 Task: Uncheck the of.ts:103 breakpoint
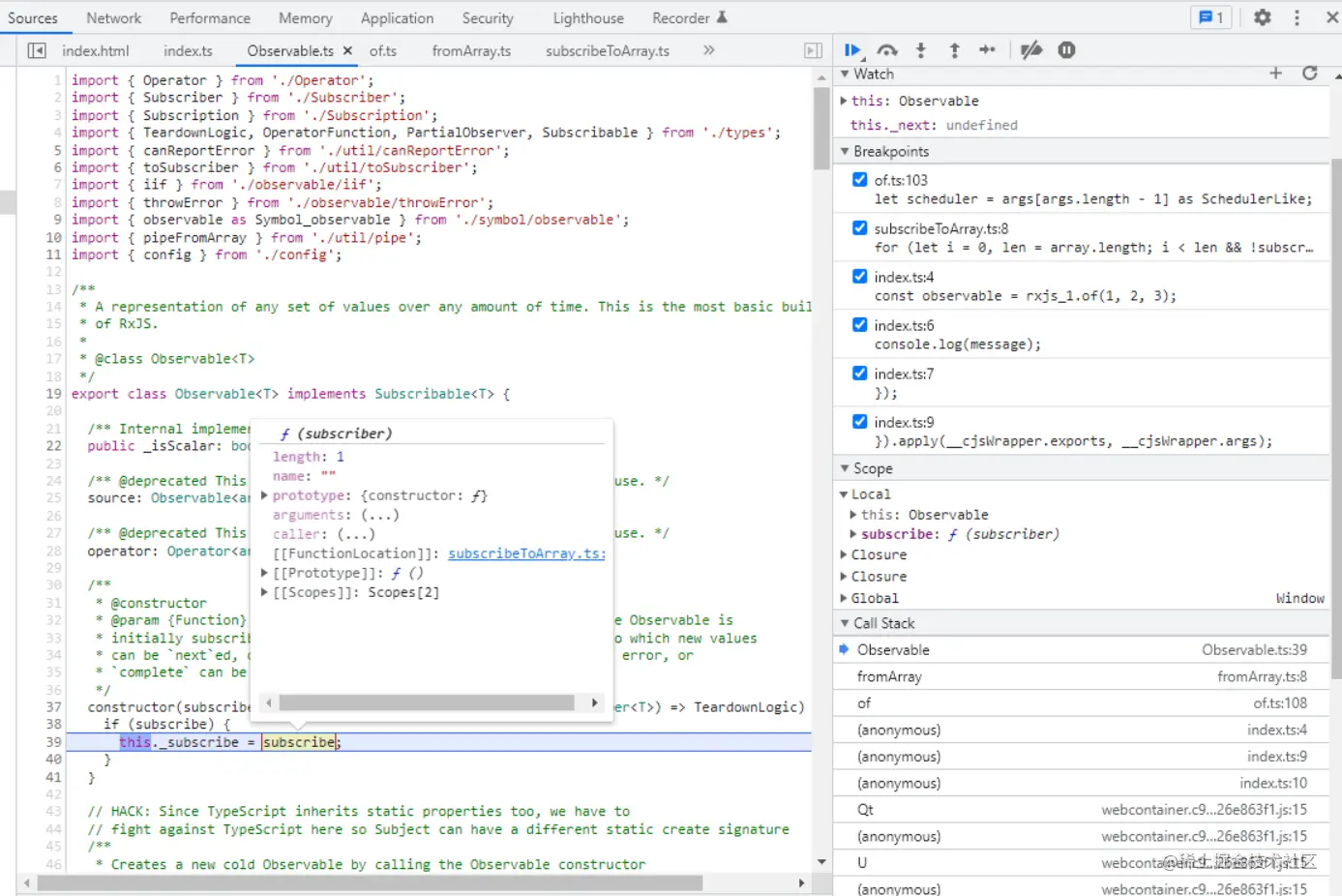859,180
